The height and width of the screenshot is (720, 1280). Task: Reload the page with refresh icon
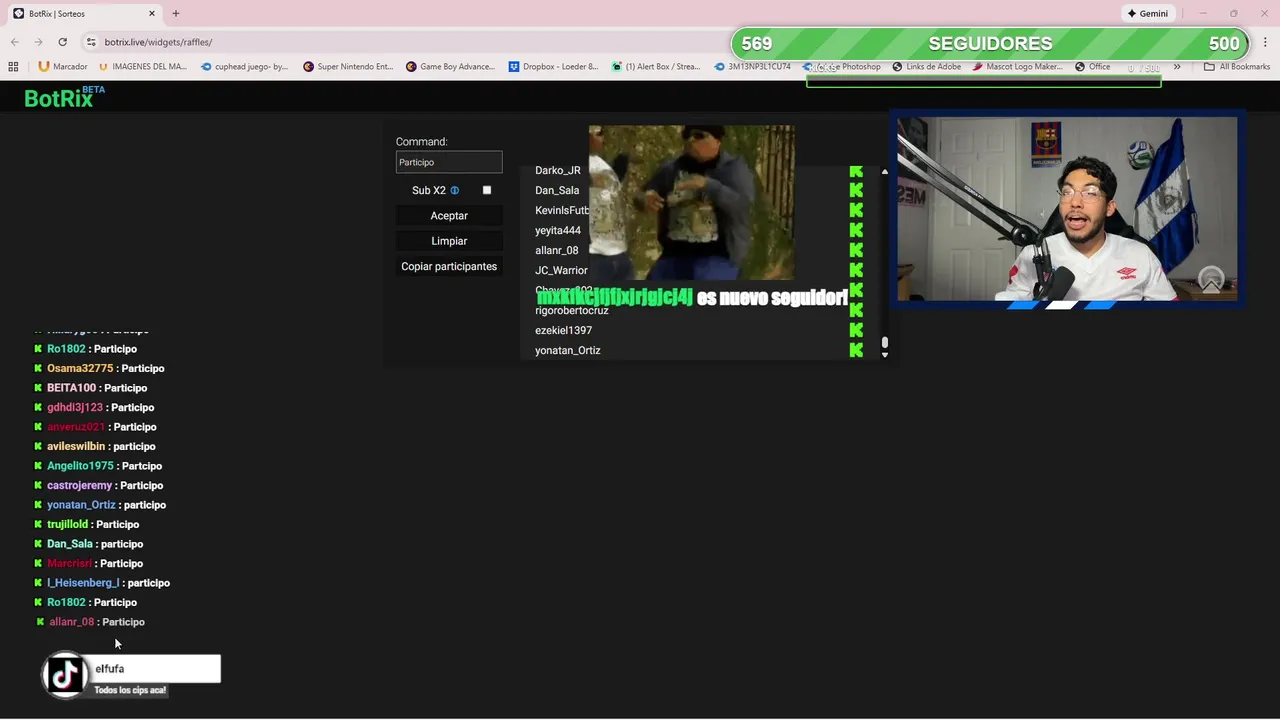62,42
